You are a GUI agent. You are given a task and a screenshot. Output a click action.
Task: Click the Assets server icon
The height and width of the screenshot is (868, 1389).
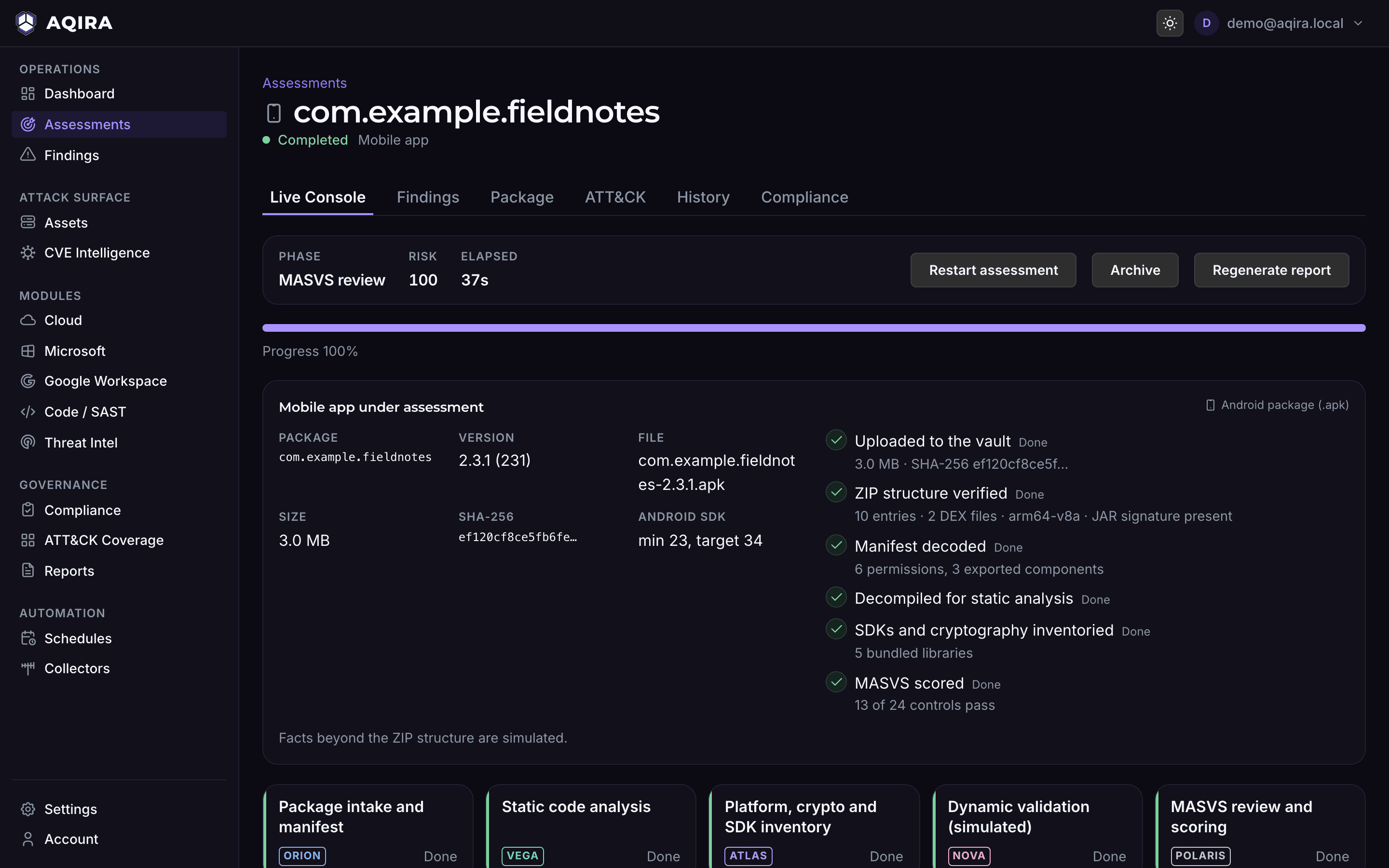click(27, 222)
